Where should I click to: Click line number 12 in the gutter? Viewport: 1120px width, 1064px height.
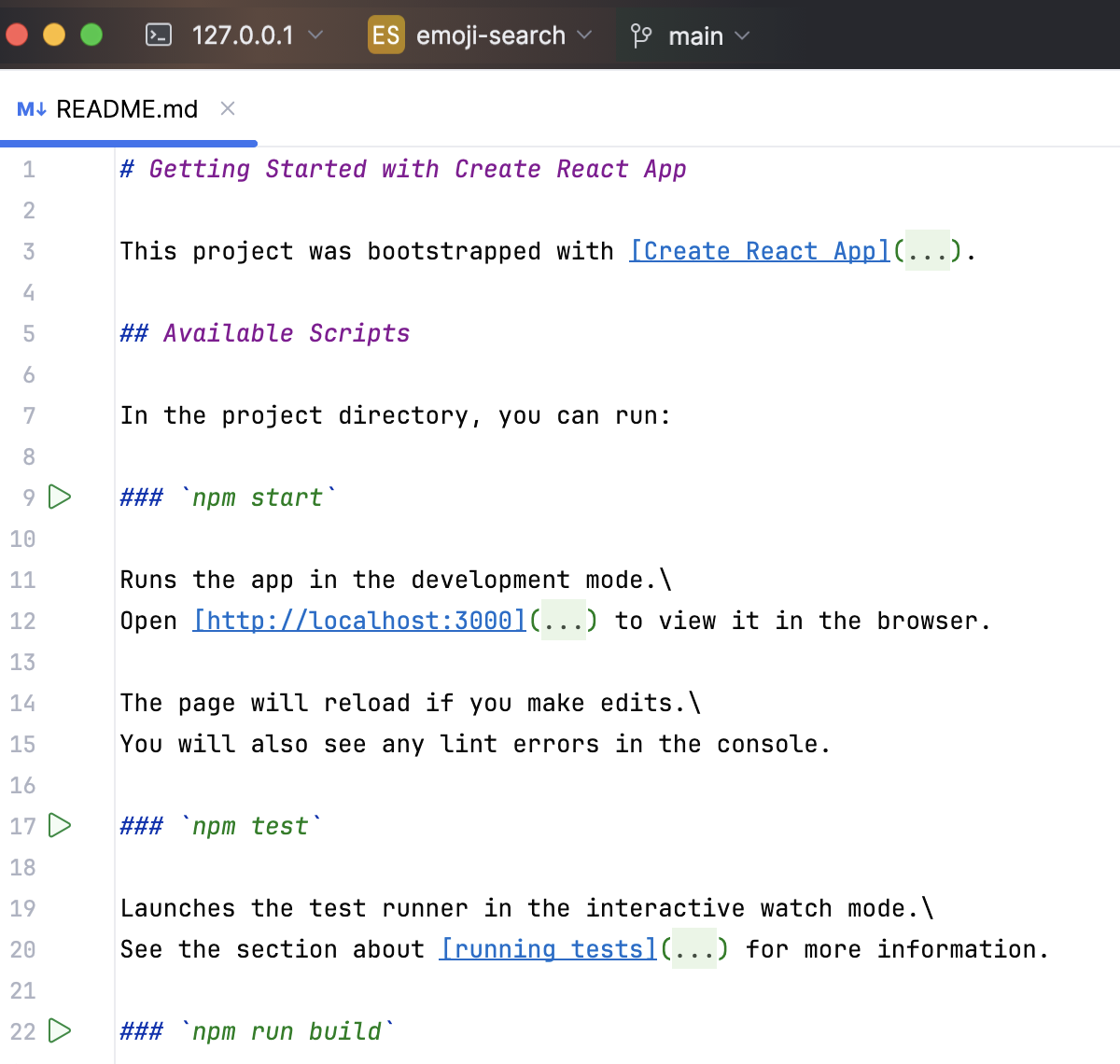click(23, 621)
